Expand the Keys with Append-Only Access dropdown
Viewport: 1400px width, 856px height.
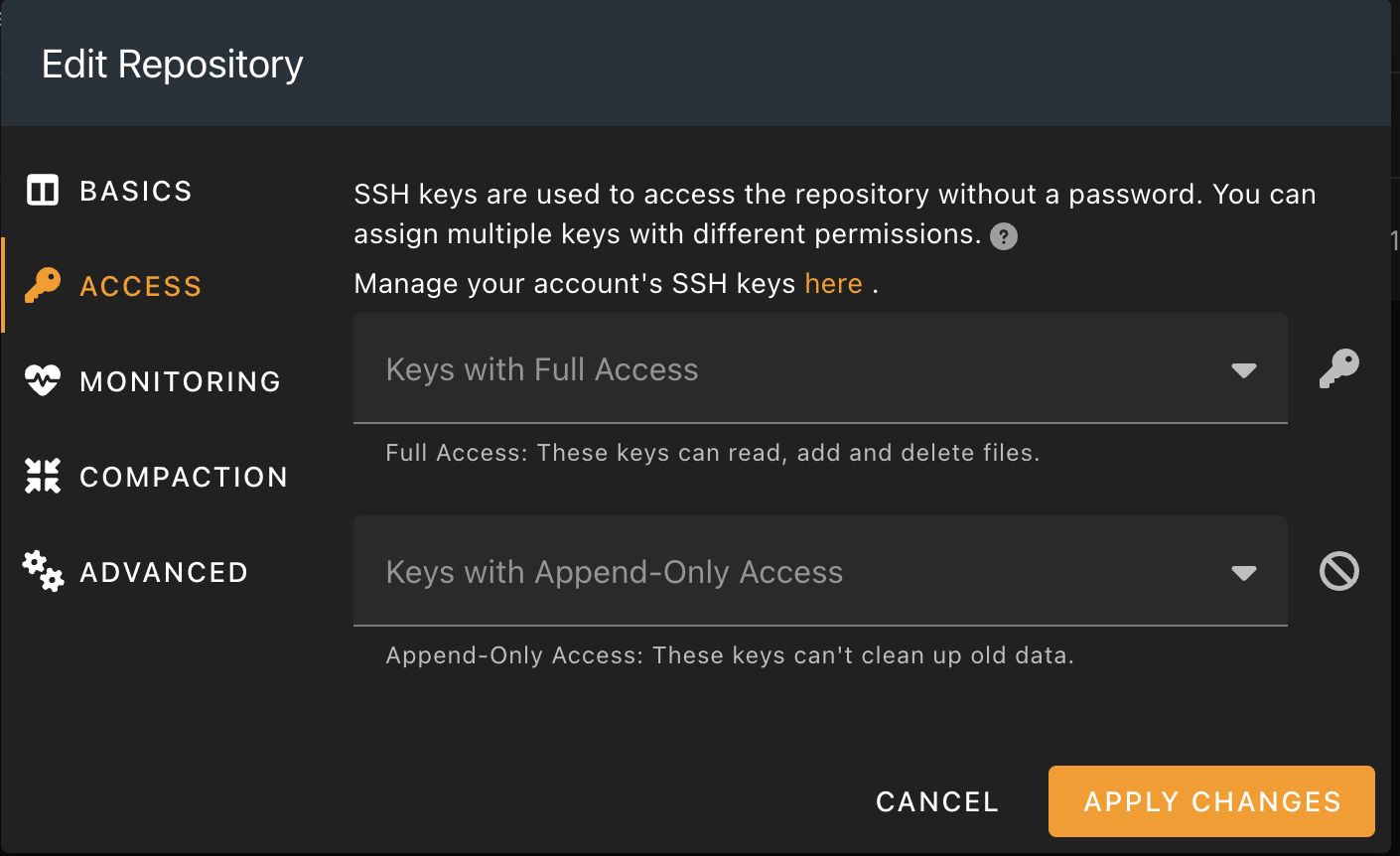click(x=1244, y=571)
